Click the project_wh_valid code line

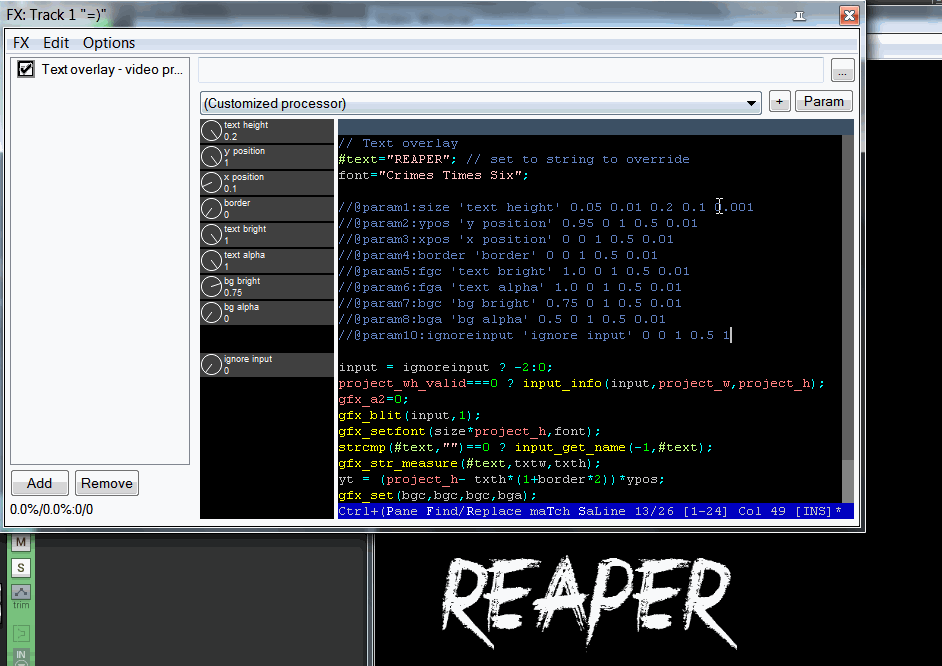tap(582, 383)
